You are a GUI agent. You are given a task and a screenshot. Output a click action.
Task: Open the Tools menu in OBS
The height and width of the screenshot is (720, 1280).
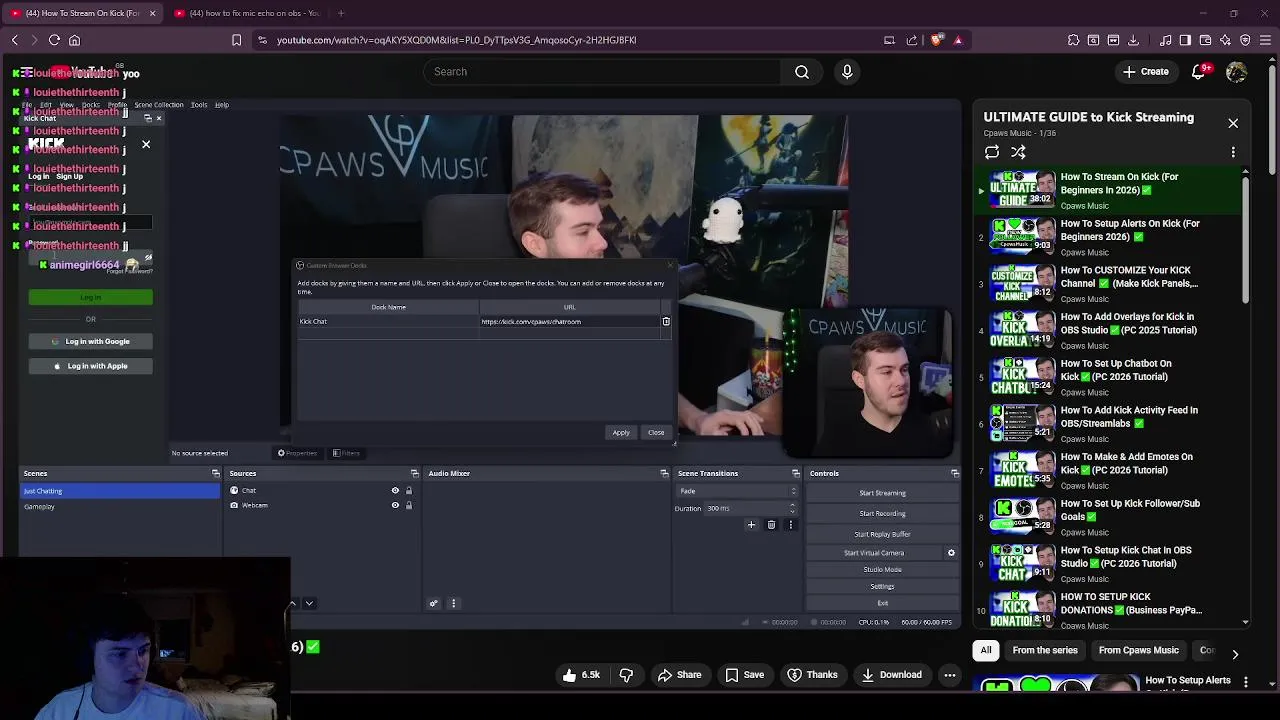199,105
